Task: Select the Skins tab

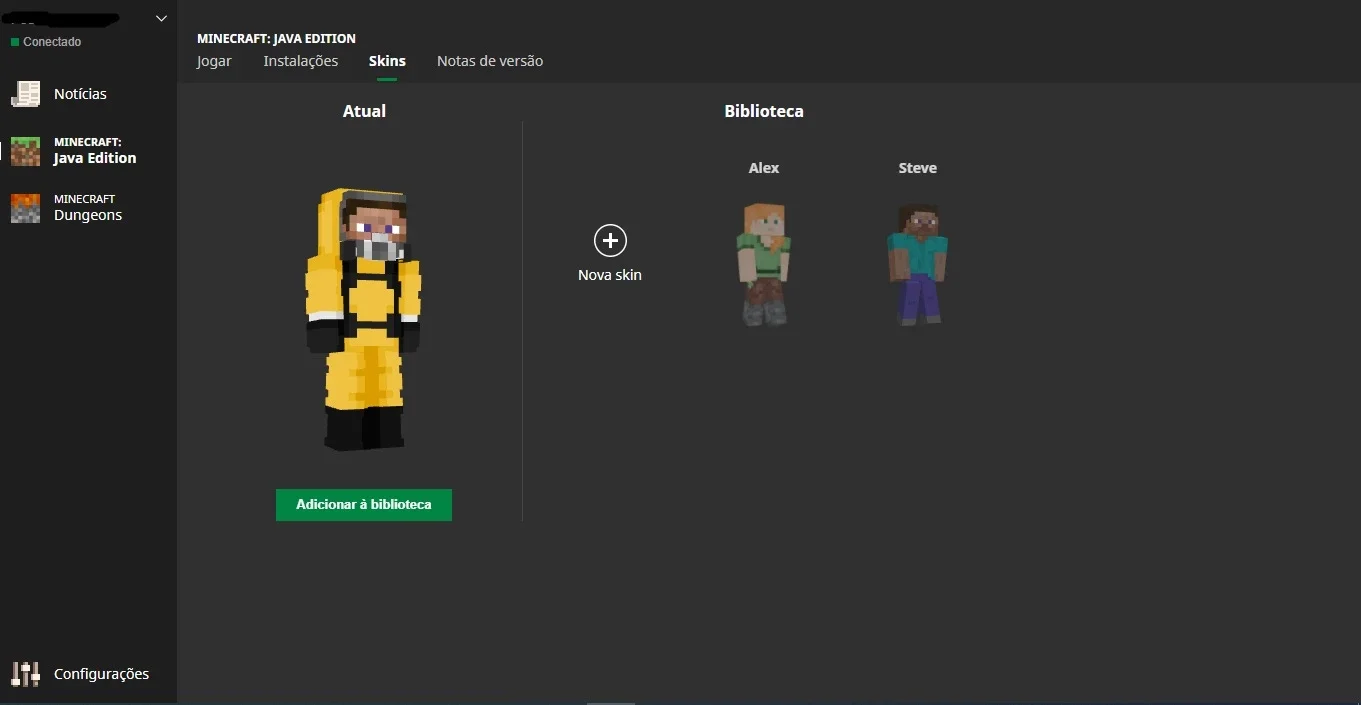Action: click(387, 61)
